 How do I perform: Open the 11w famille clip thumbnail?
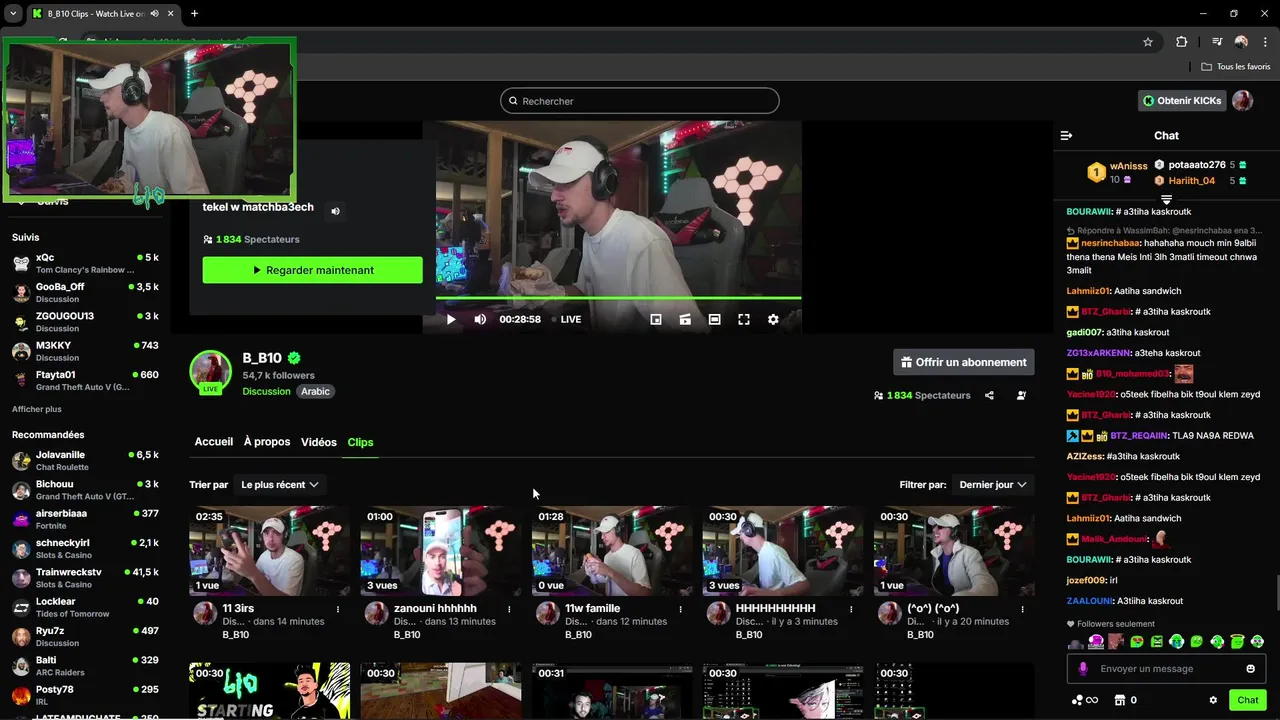pos(612,551)
